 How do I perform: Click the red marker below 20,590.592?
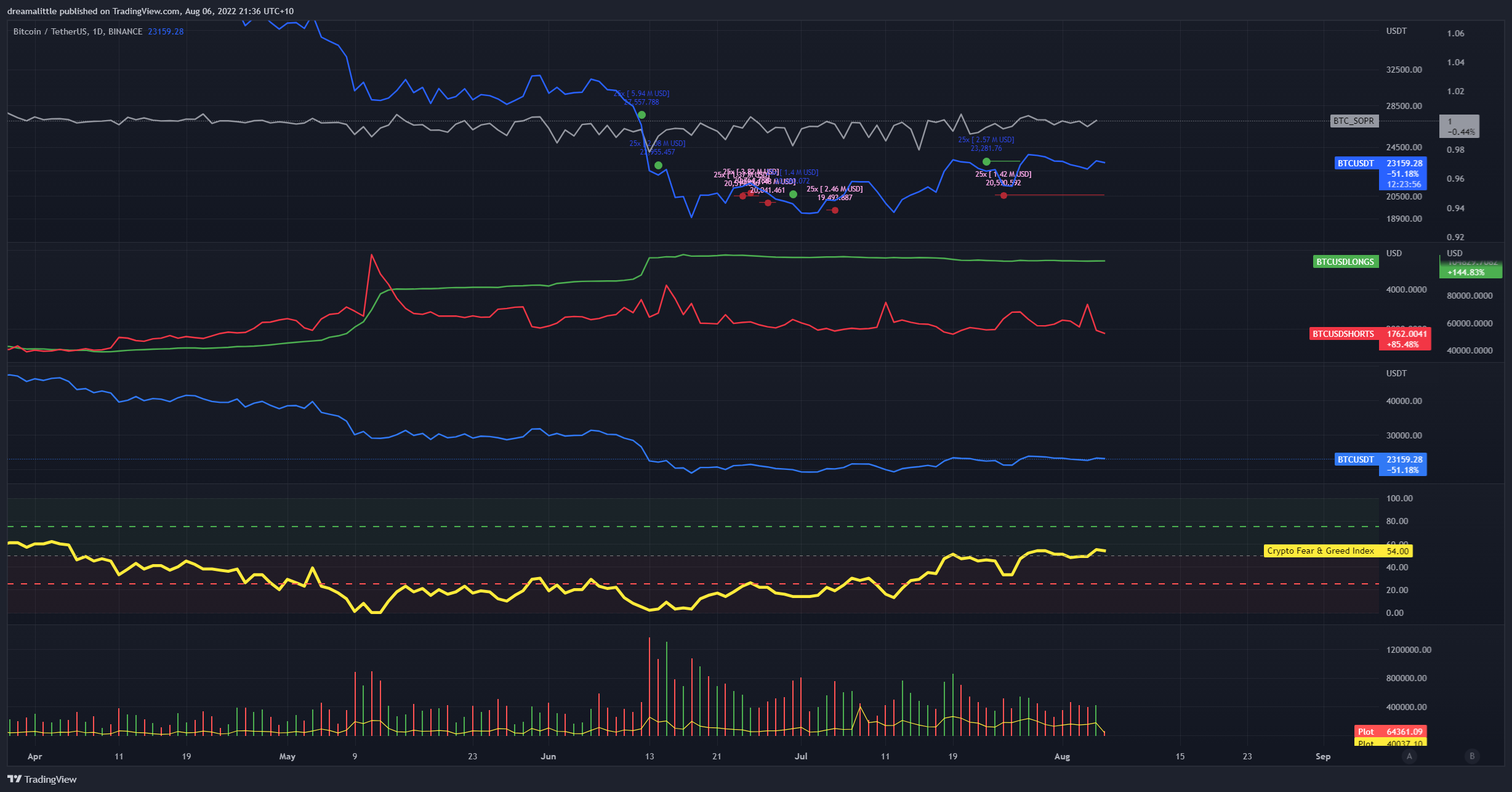click(x=1003, y=195)
